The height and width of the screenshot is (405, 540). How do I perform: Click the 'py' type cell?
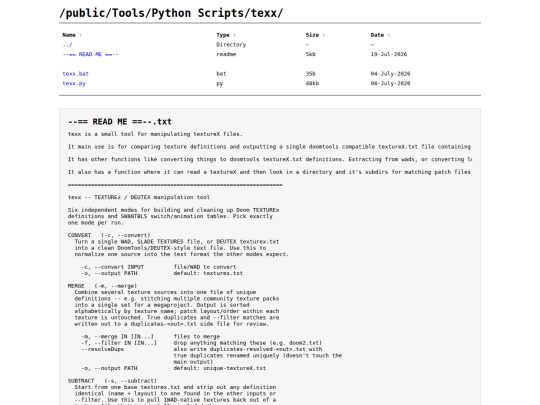220,83
